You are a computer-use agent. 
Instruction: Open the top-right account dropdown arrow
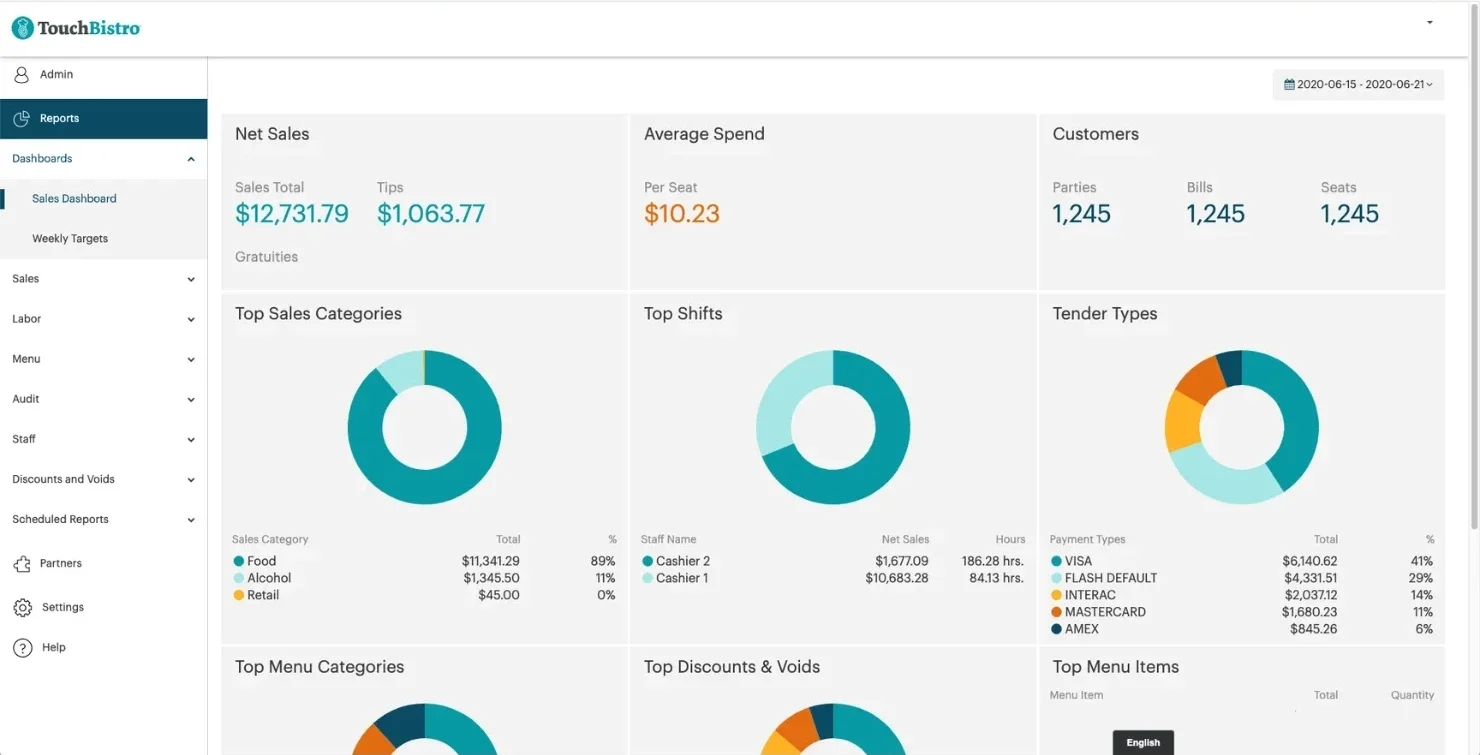tap(1430, 22)
